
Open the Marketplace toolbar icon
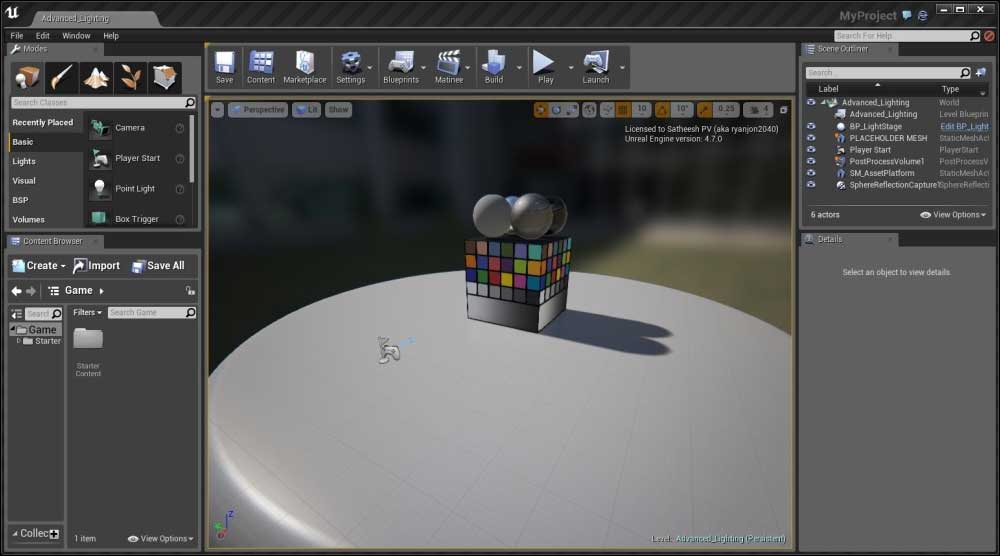(x=305, y=67)
